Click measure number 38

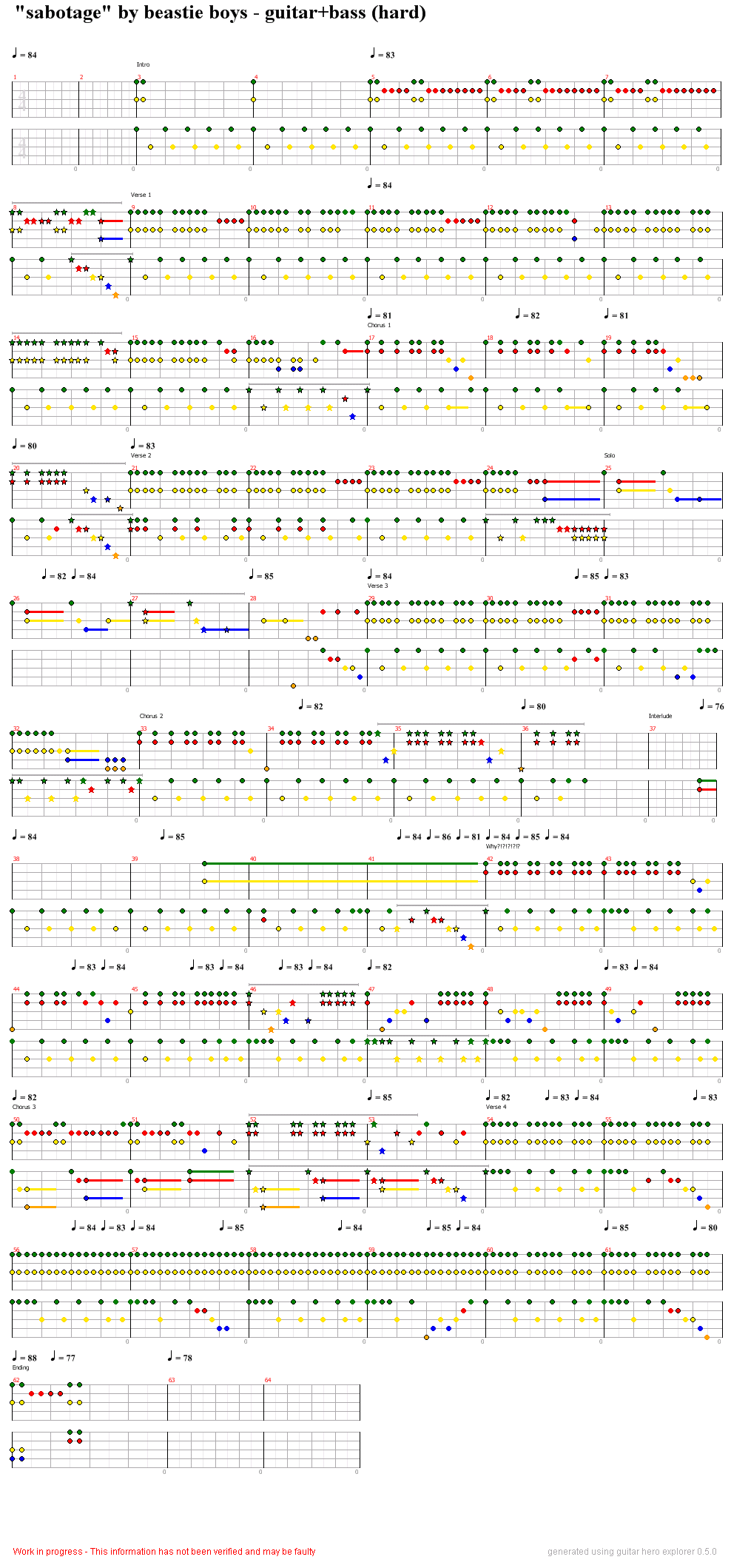pos(16,859)
